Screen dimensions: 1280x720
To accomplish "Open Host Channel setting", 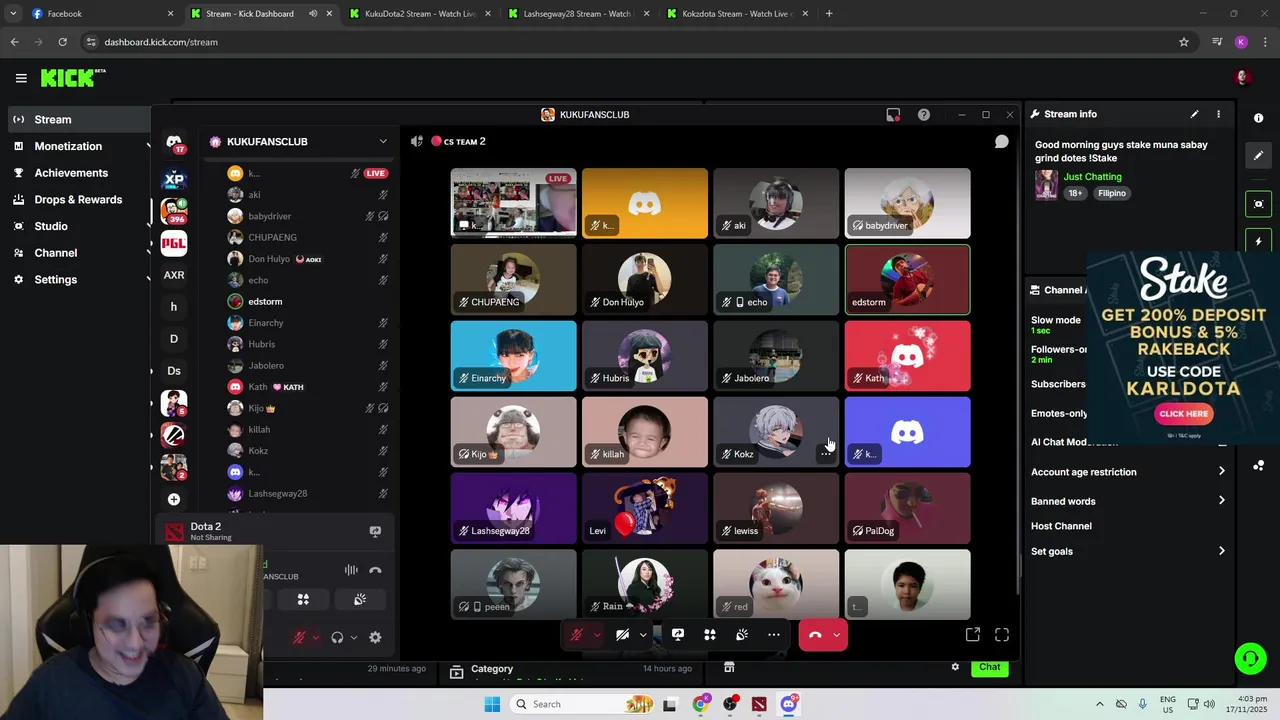I will tap(1061, 526).
